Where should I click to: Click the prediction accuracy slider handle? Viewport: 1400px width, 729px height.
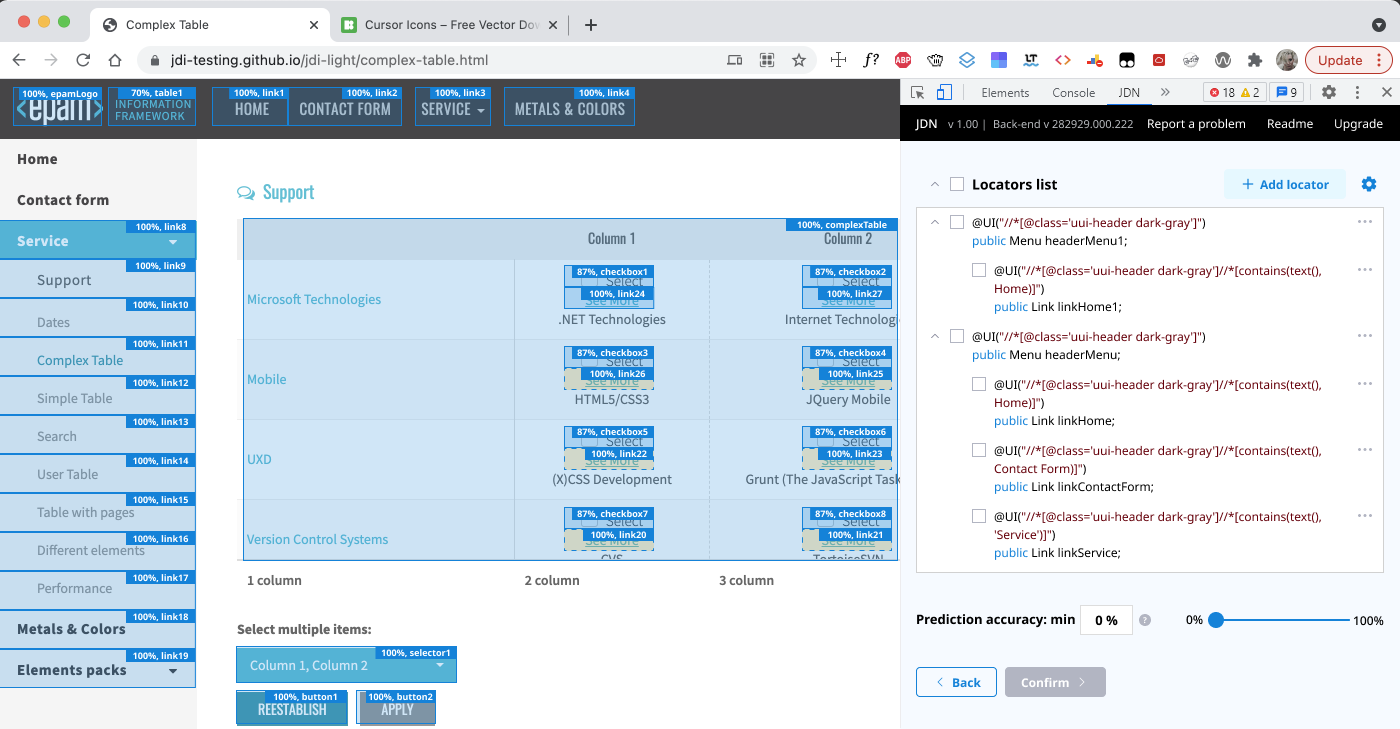(x=1216, y=620)
